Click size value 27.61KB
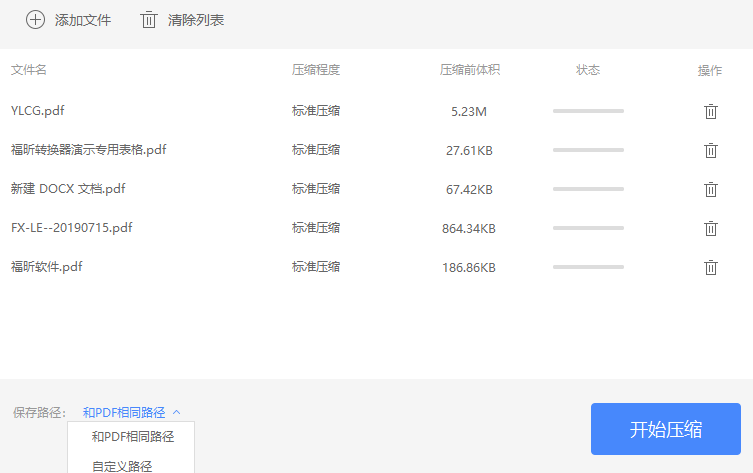 point(469,151)
